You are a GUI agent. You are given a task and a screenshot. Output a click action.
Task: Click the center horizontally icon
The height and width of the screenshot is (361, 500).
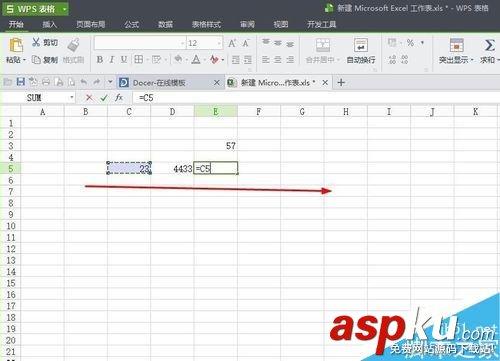[x=278, y=60]
